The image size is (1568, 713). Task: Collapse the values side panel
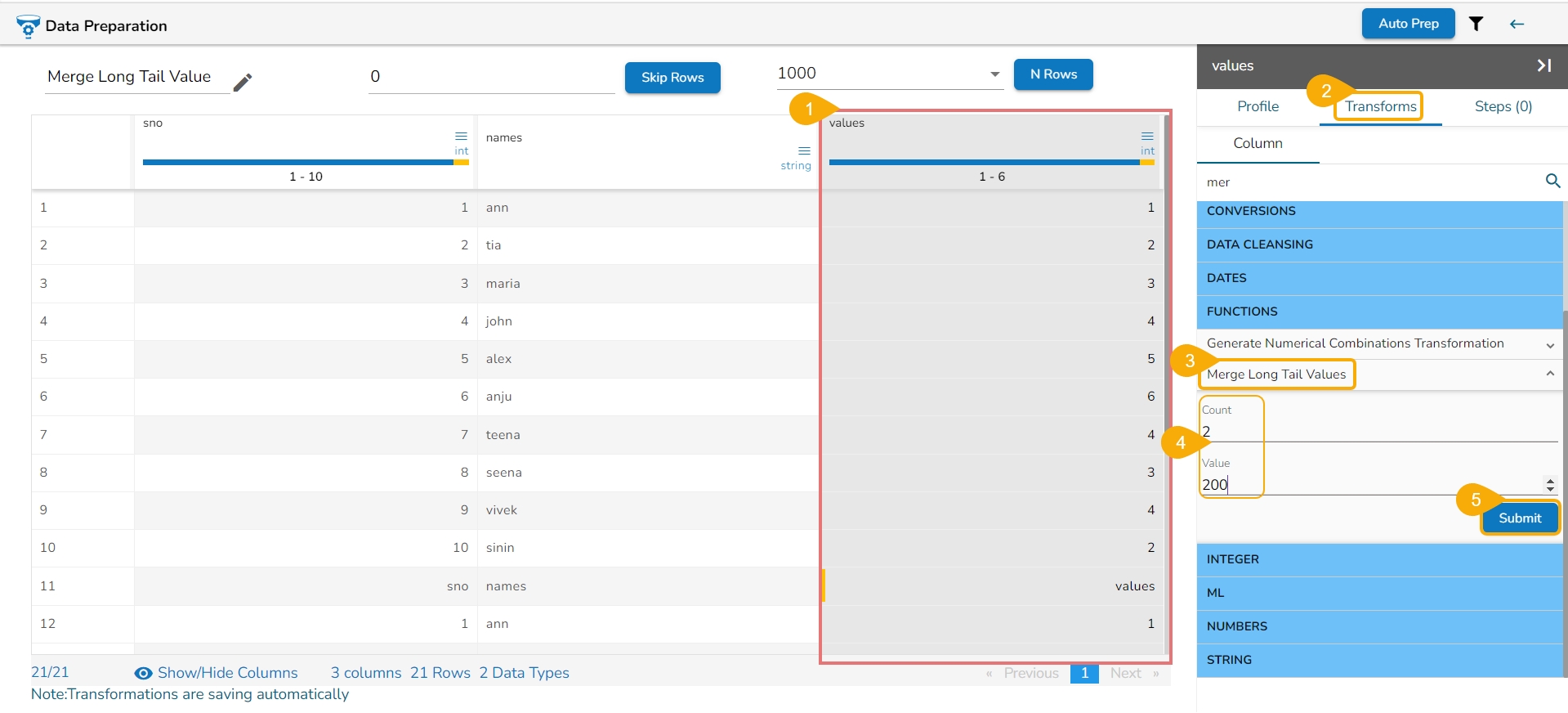[x=1544, y=65]
